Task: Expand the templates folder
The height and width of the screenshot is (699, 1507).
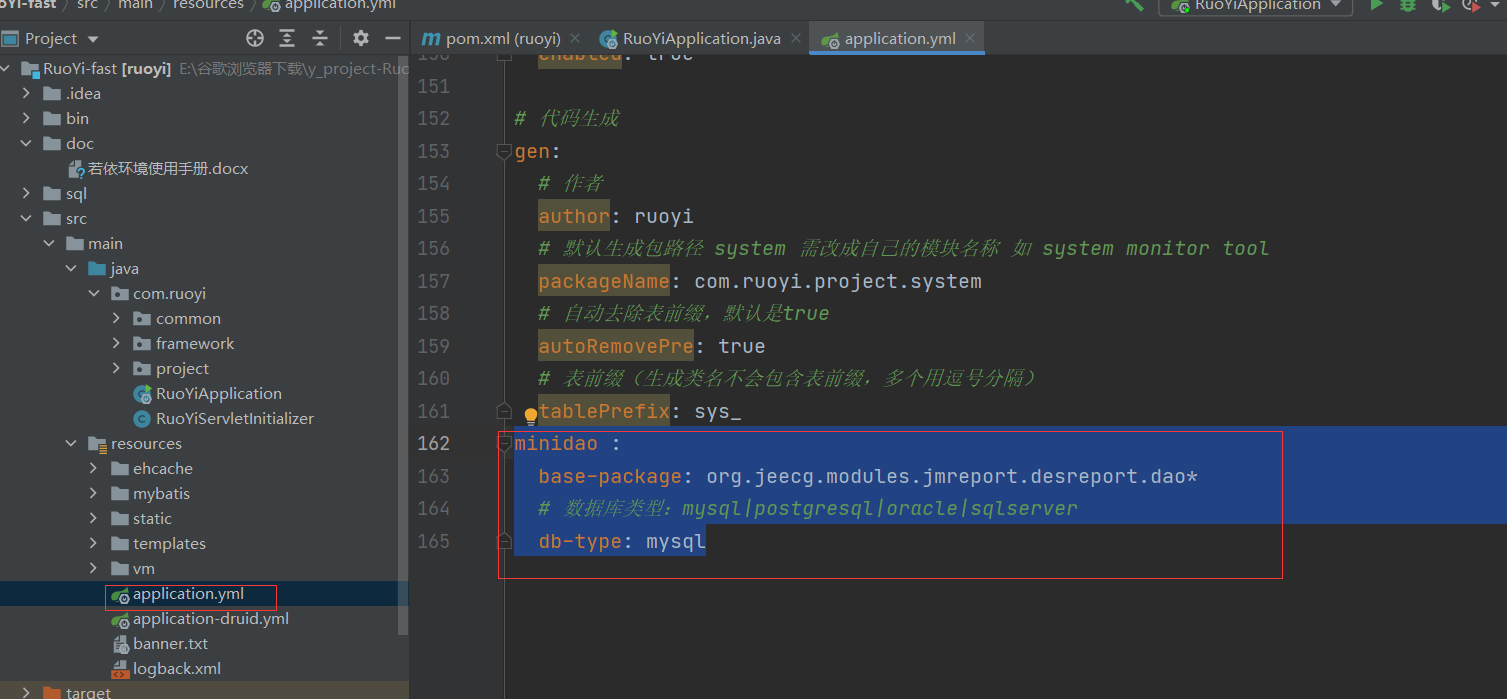Action: click(x=93, y=544)
